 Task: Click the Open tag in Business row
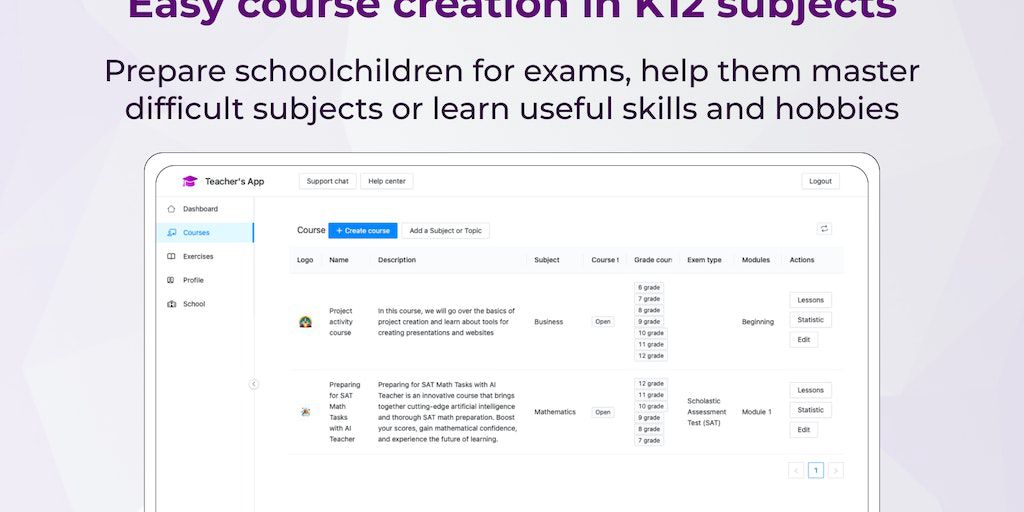603,322
